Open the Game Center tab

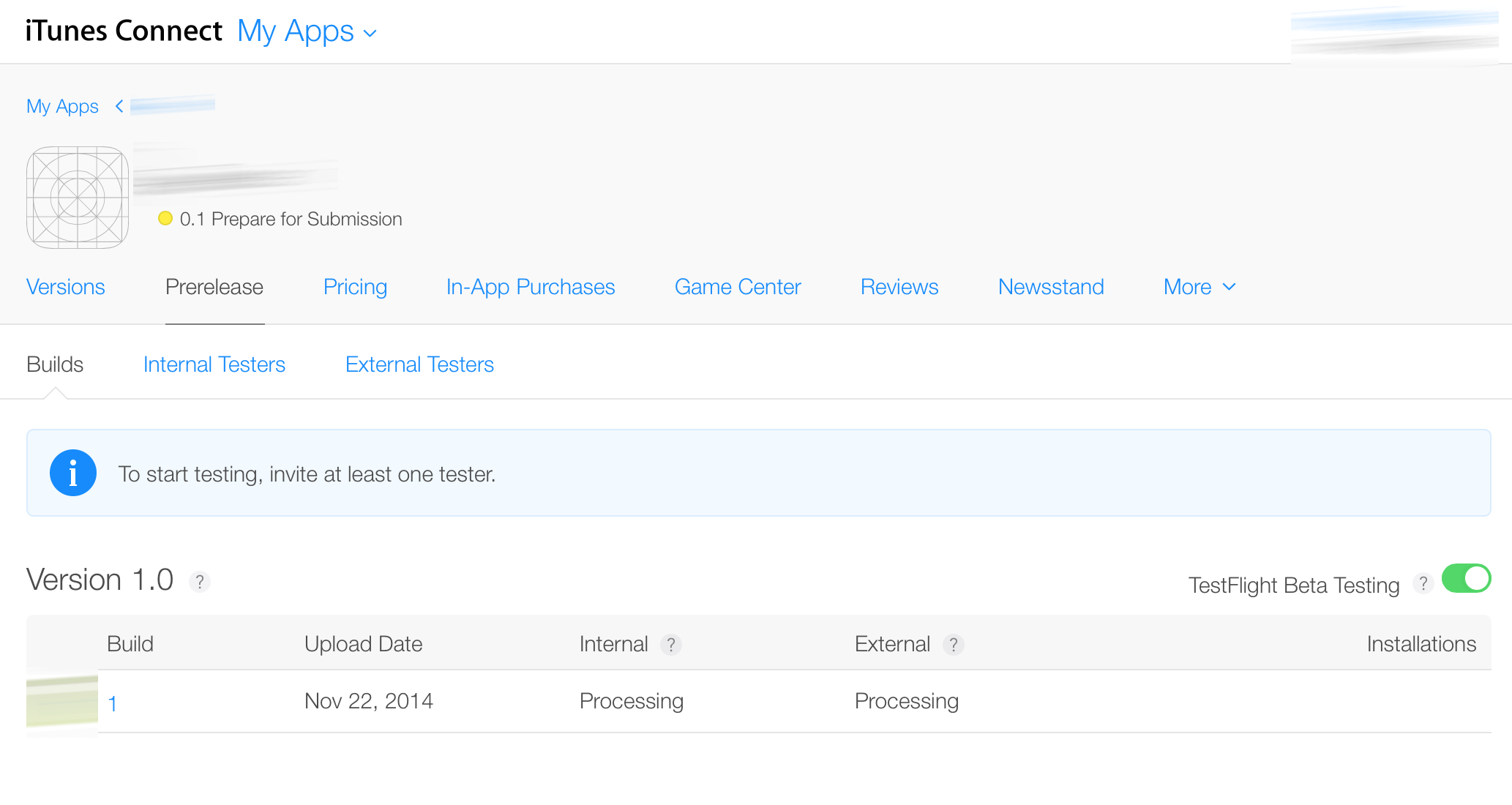coord(738,287)
